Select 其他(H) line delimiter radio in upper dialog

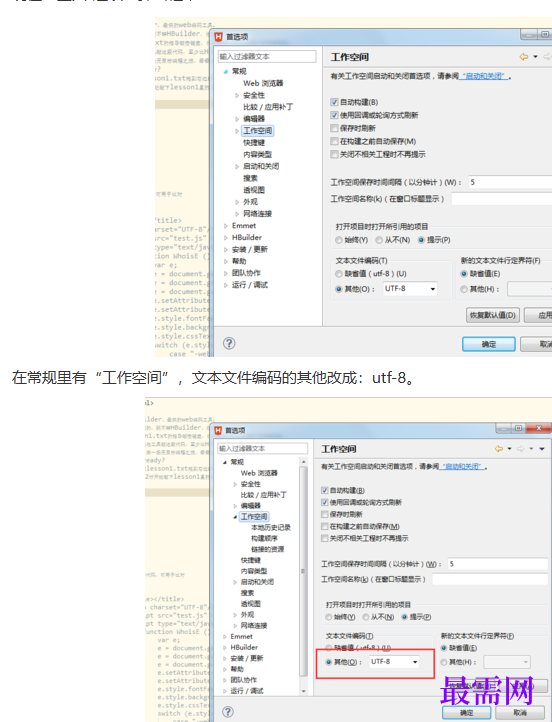[x=464, y=289]
